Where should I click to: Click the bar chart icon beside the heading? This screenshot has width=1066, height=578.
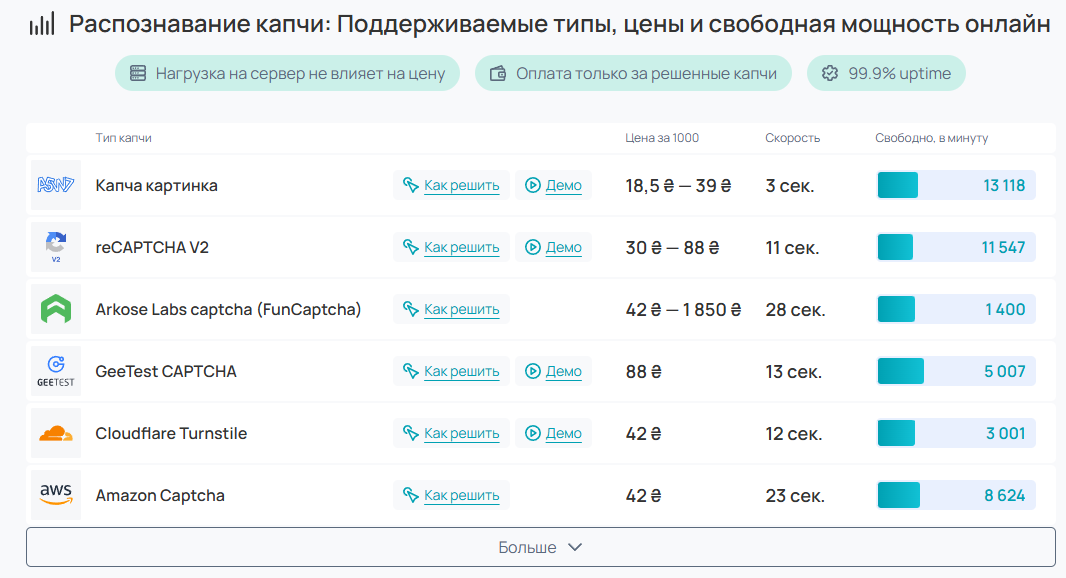42,25
